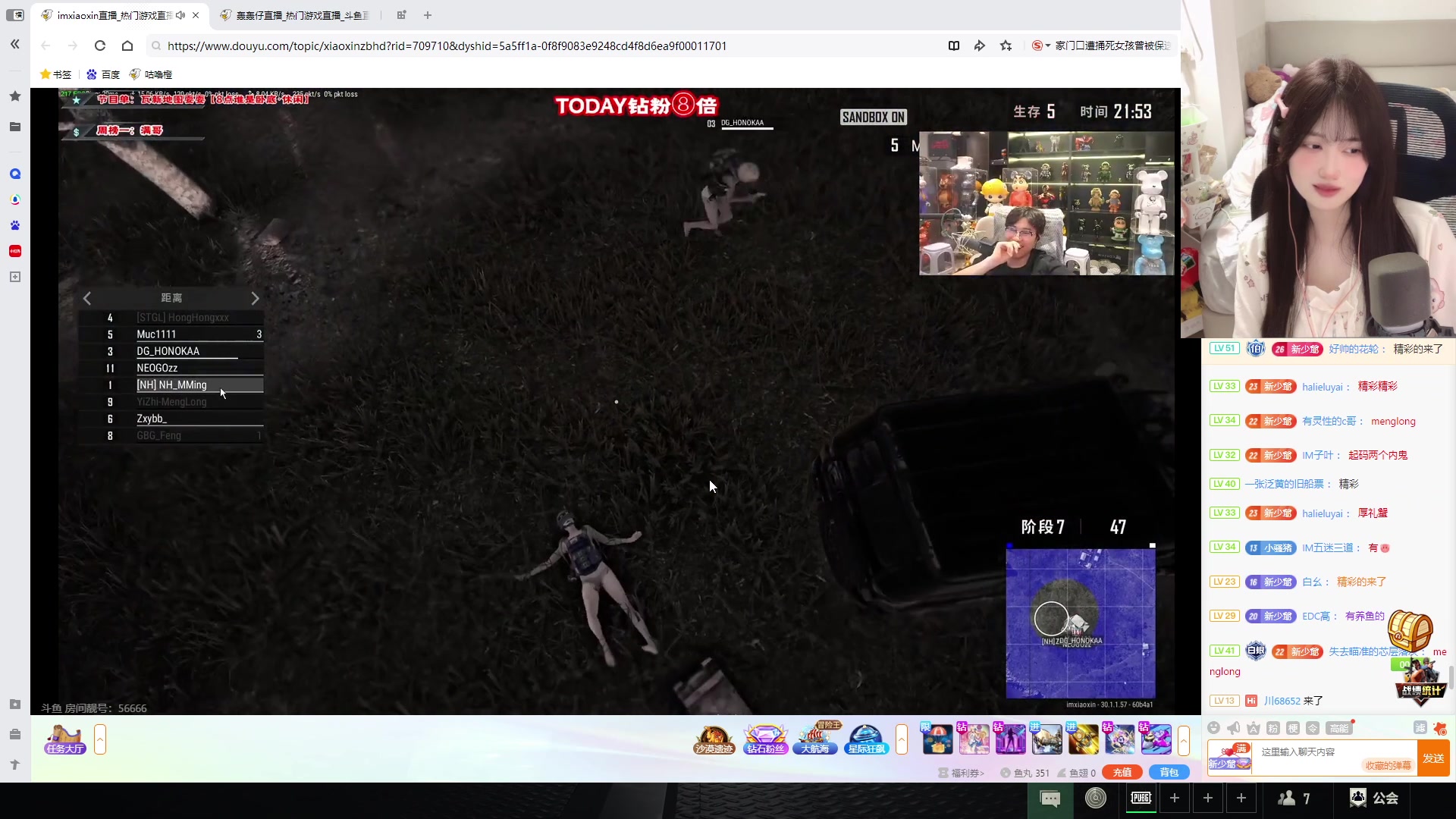Open the 背包 backpack
Screen dimensions: 1456x819
pyautogui.click(x=1169, y=773)
